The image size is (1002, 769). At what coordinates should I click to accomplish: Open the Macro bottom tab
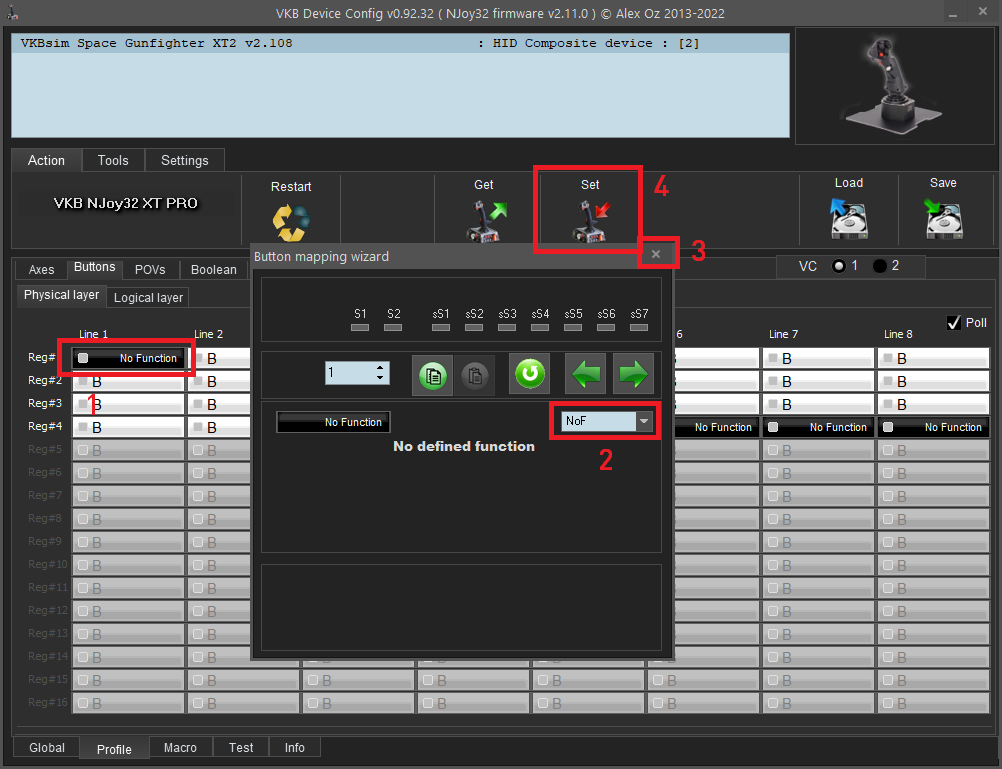pos(180,748)
